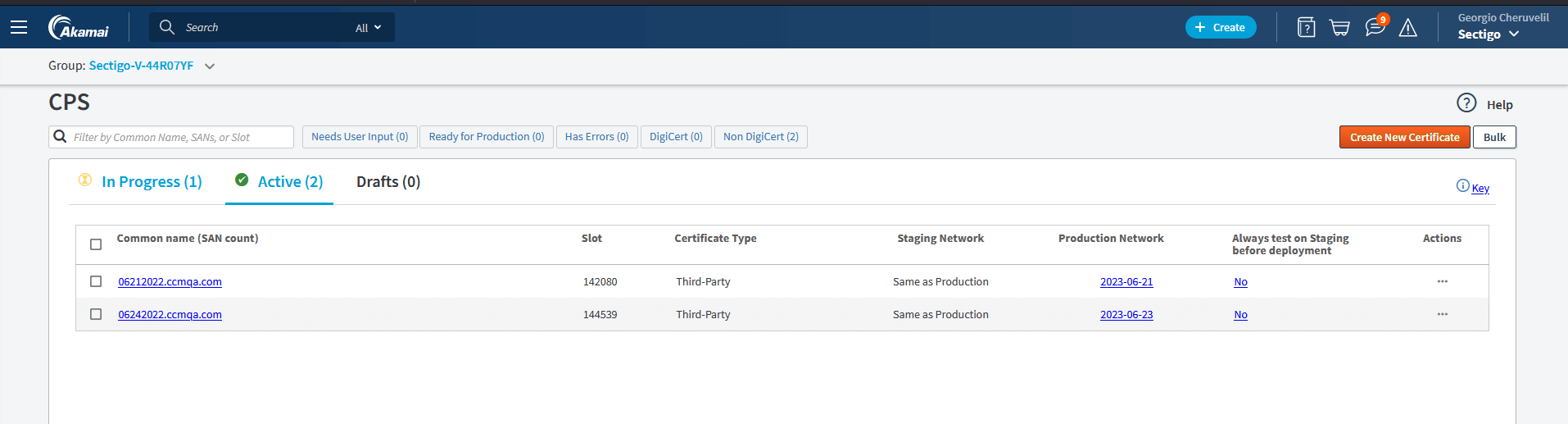Image resolution: width=1568 pixels, height=424 pixels.
Task: Click the Key info icon
Action: click(x=1462, y=186)
